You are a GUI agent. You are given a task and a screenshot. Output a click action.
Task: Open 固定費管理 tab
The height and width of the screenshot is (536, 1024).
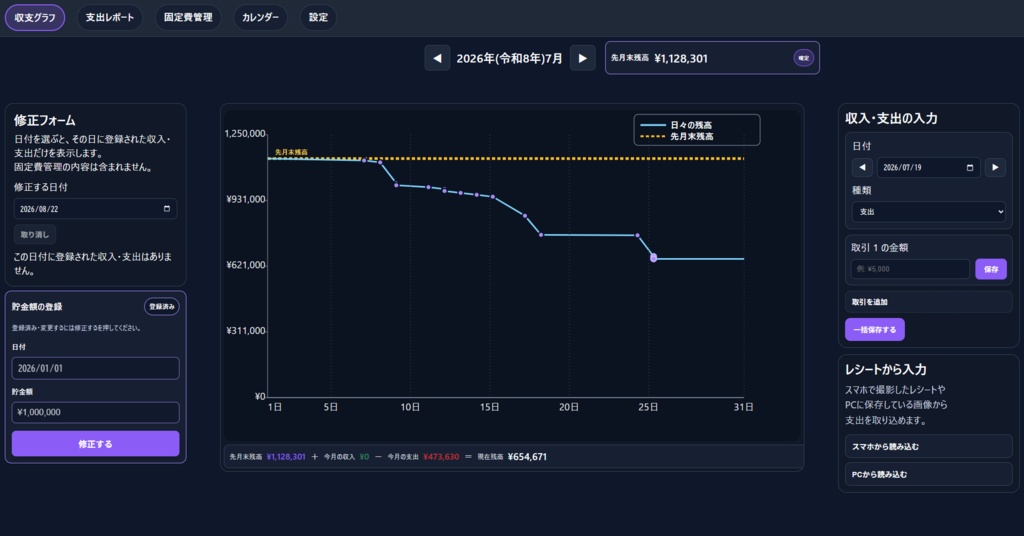tap(188, 18)
